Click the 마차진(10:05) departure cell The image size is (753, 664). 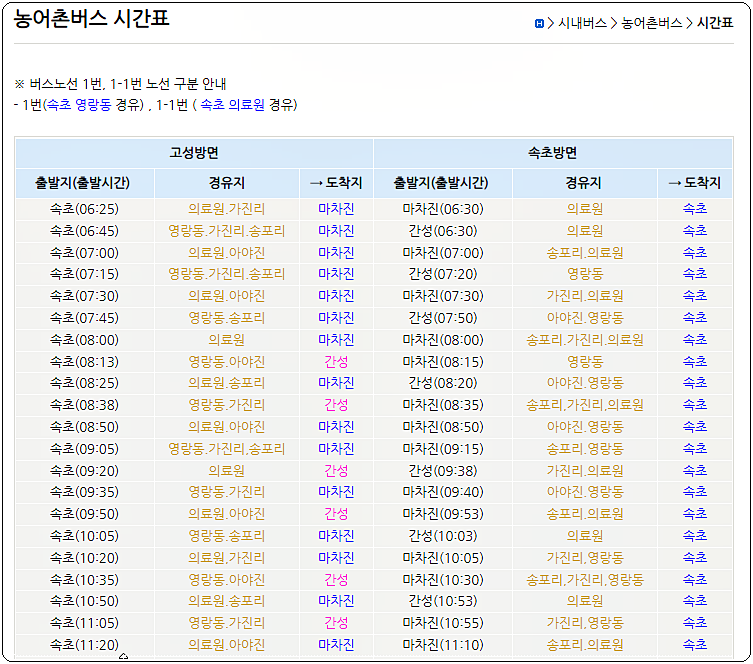443,558
